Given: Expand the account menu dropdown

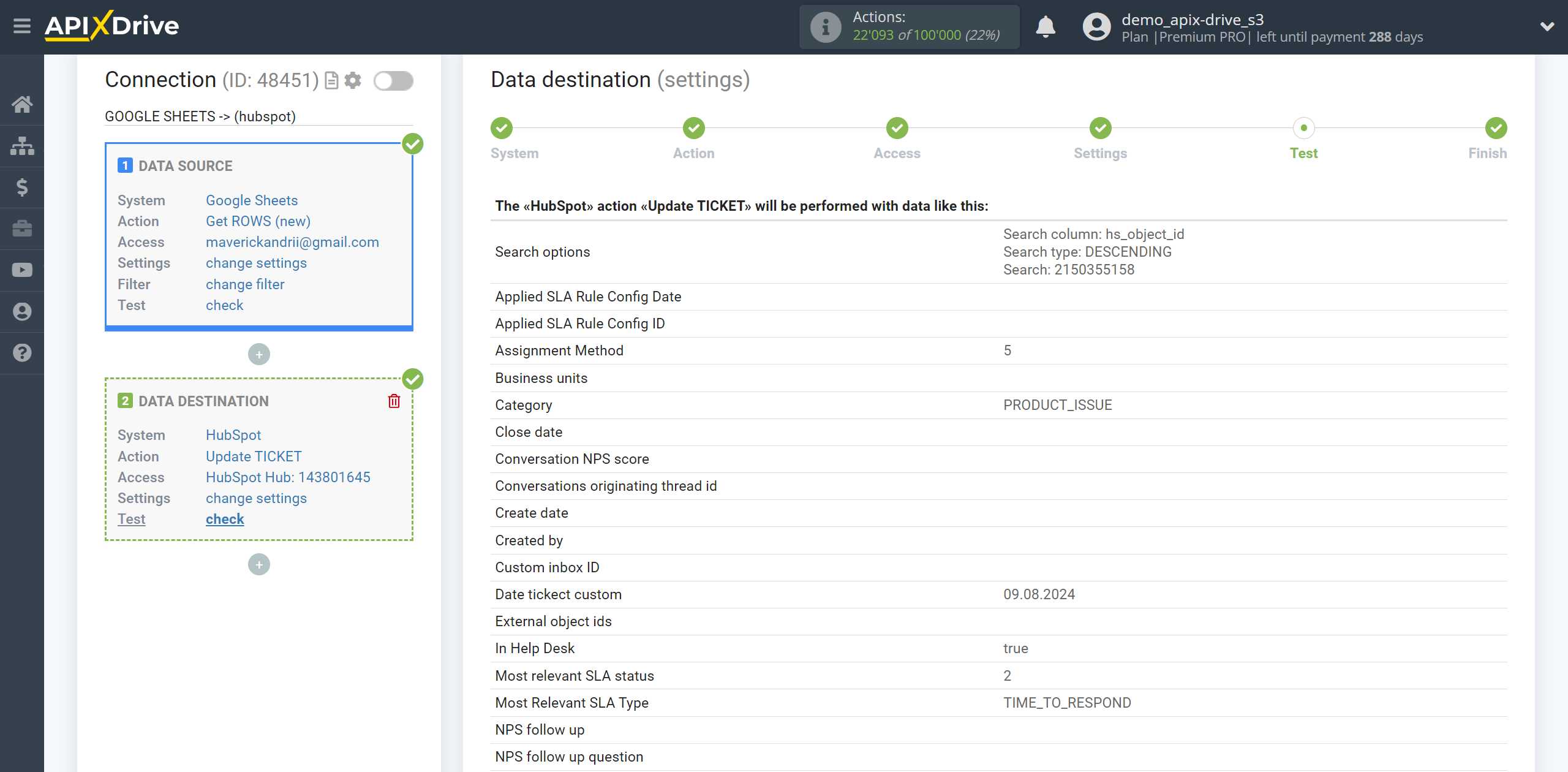Looking at the screenshot, I should point(1543,27).
